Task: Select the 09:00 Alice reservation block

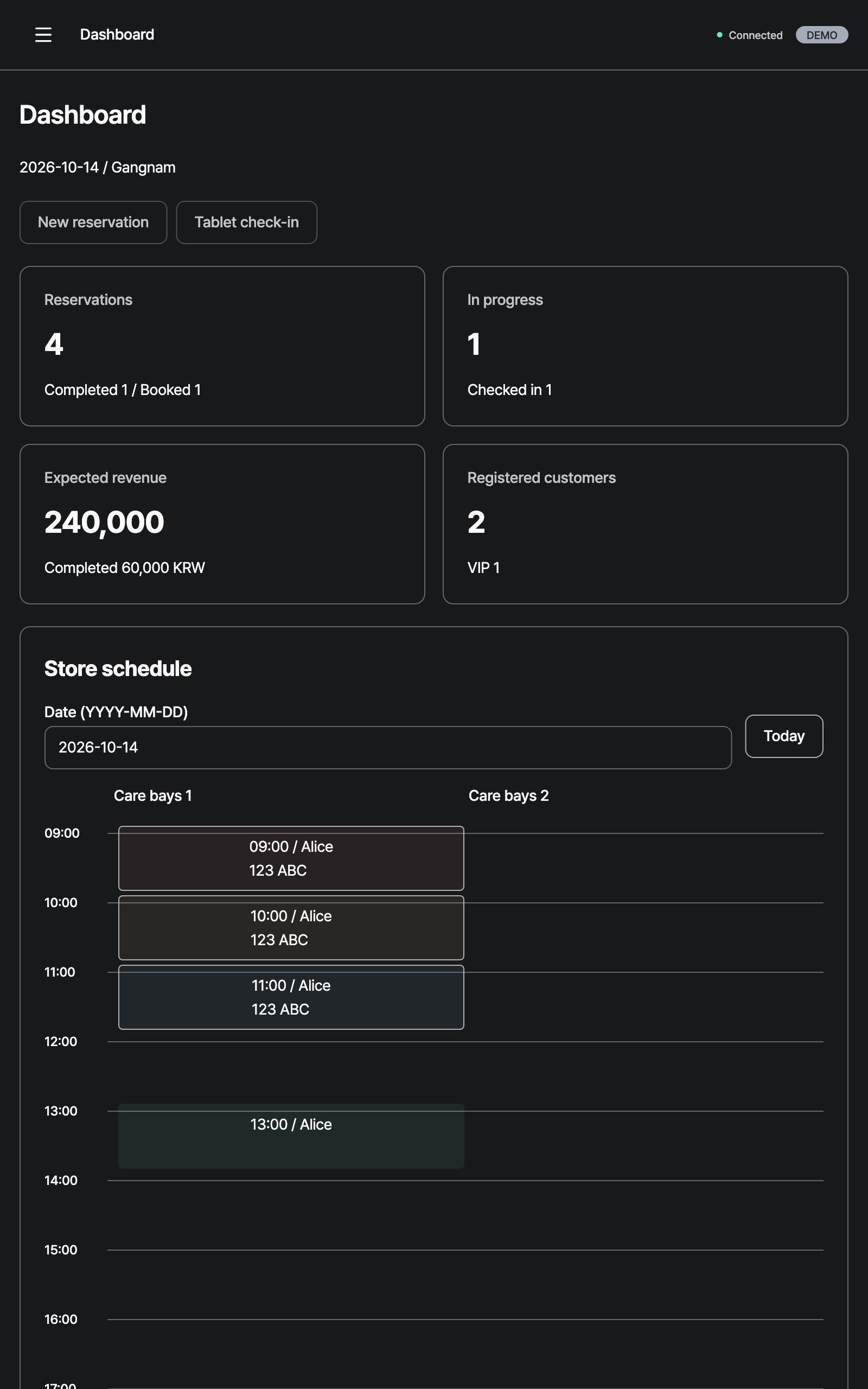Action: pos(291,858)
